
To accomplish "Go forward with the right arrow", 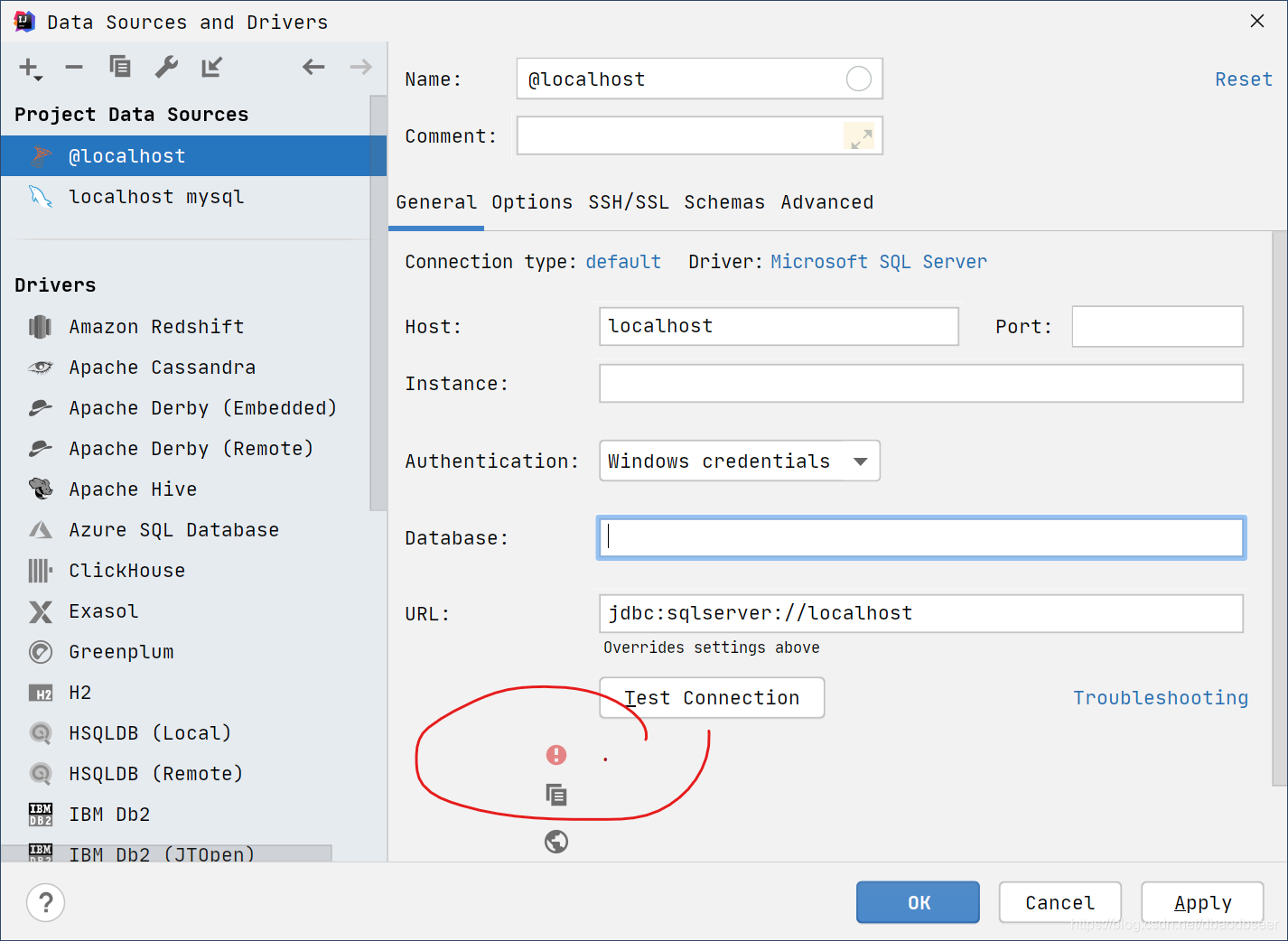I will pos(360,67).
